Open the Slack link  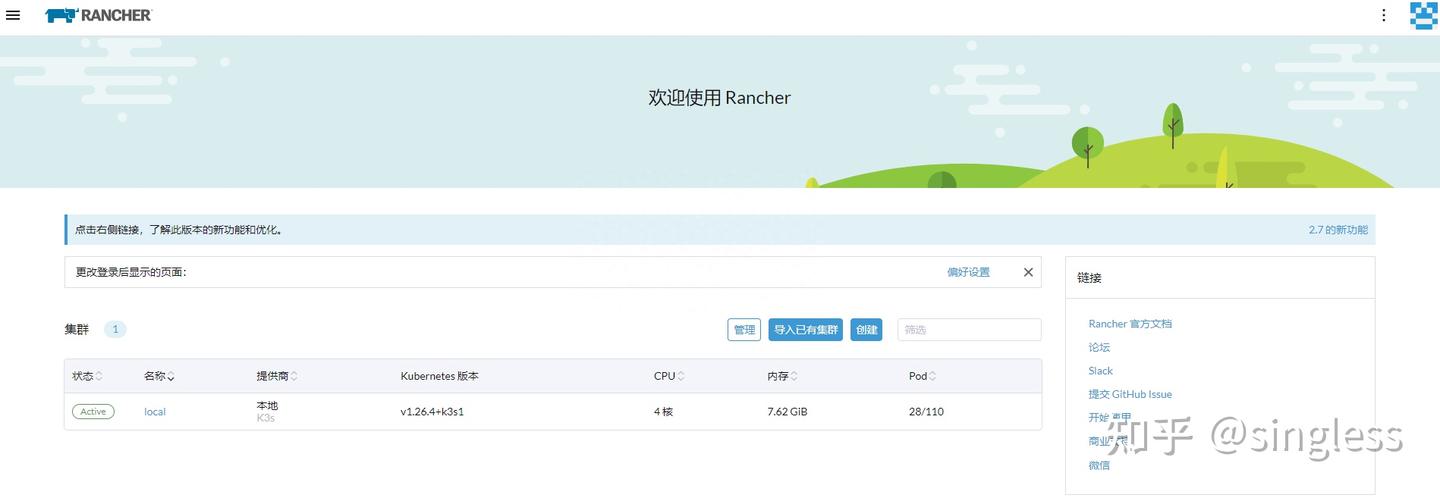click(x=1100, y=371)
